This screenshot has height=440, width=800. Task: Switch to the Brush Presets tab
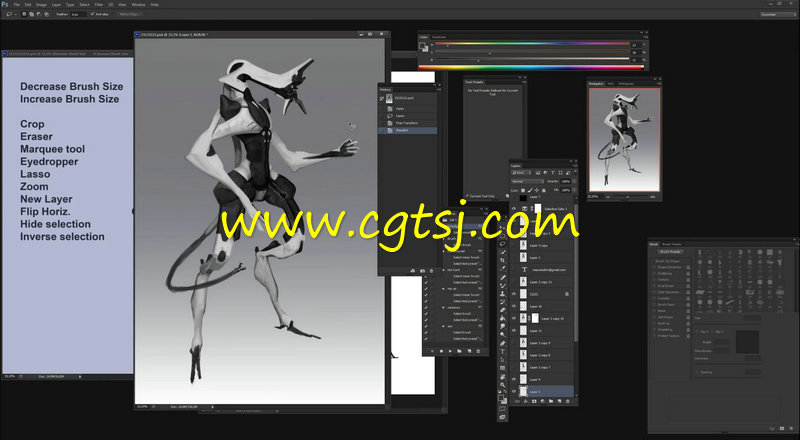(672, 244)
